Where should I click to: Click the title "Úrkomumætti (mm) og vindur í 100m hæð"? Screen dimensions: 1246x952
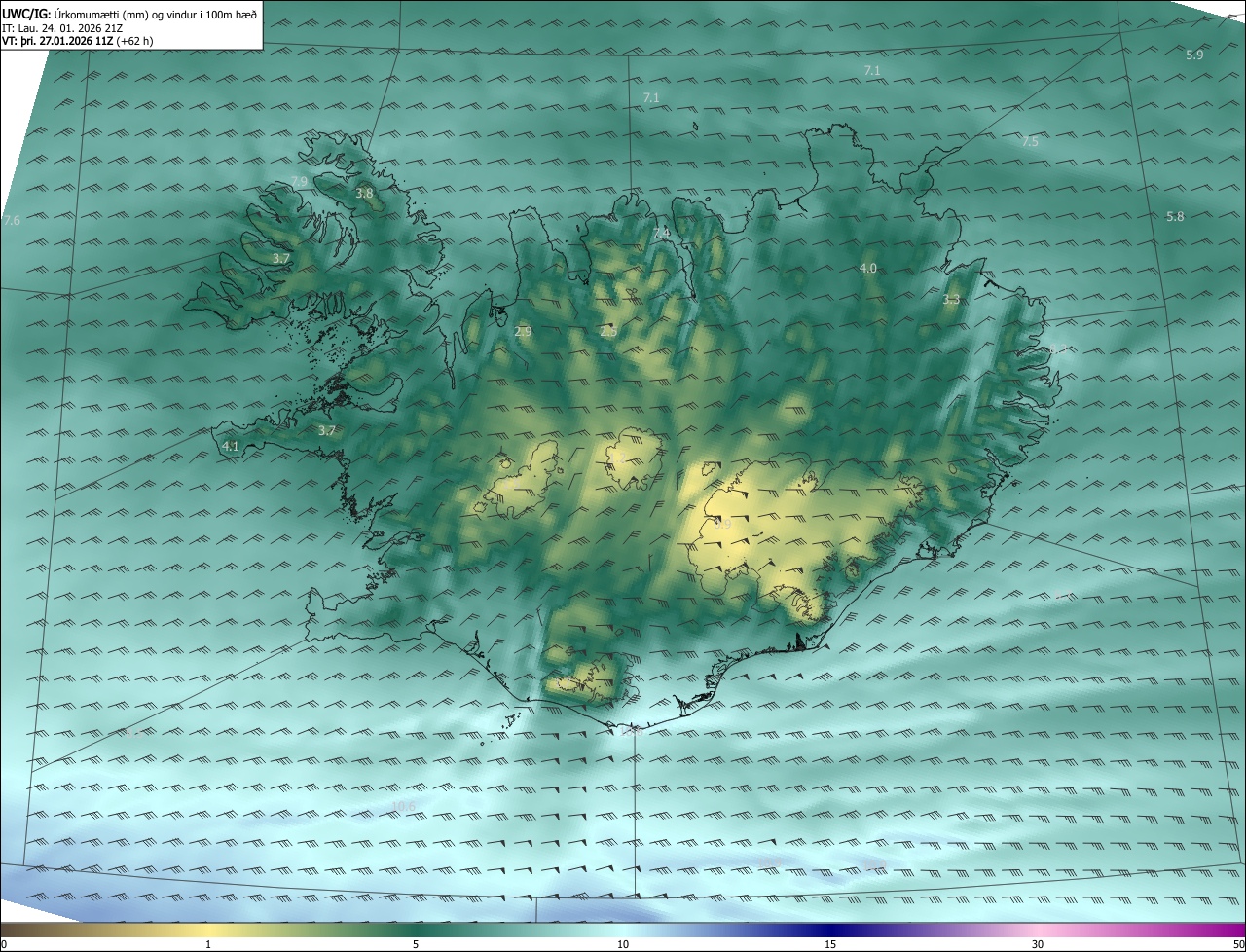click(x=155, y=15)
